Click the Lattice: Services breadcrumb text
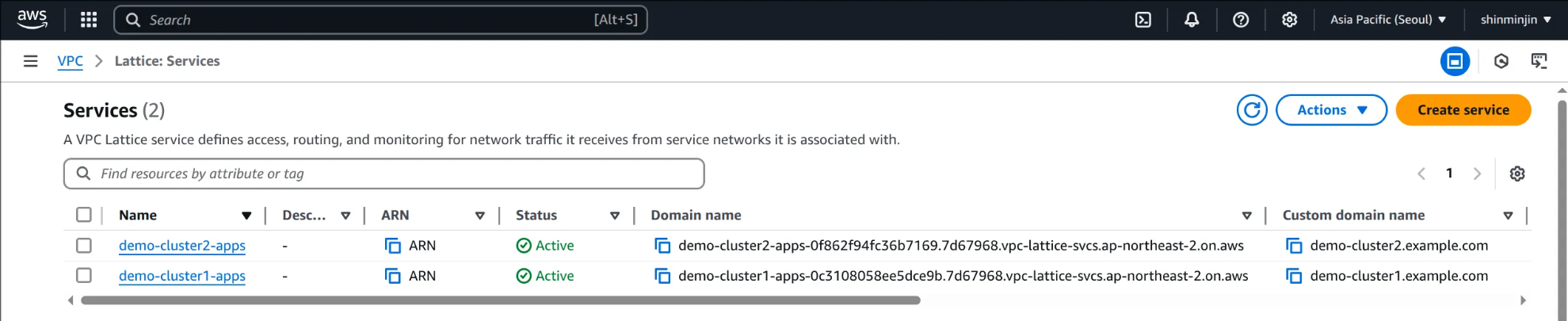Screen dimensions: 1568x321 [x=167, y=61]
